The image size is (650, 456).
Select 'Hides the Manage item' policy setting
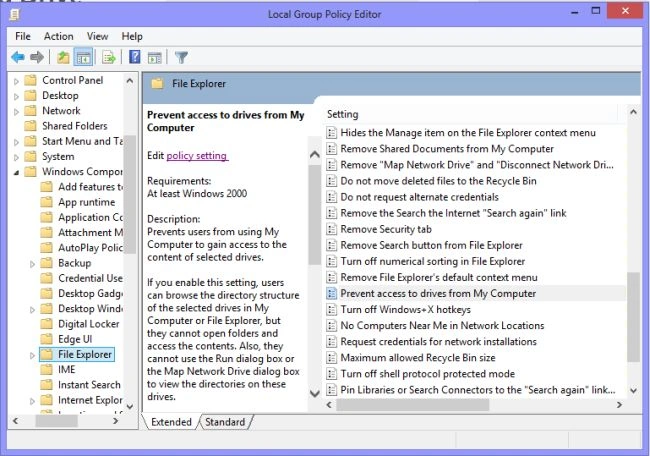(x=468, y=133)
